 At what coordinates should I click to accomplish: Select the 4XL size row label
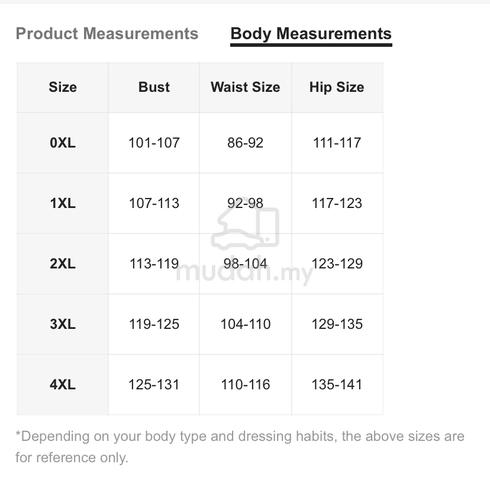click(63, 385)
